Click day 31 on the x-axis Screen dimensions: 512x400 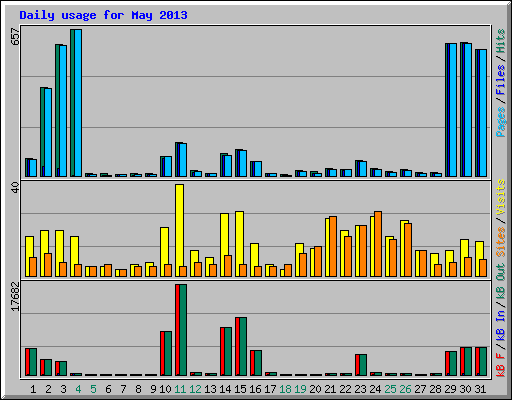click(480, 389)
